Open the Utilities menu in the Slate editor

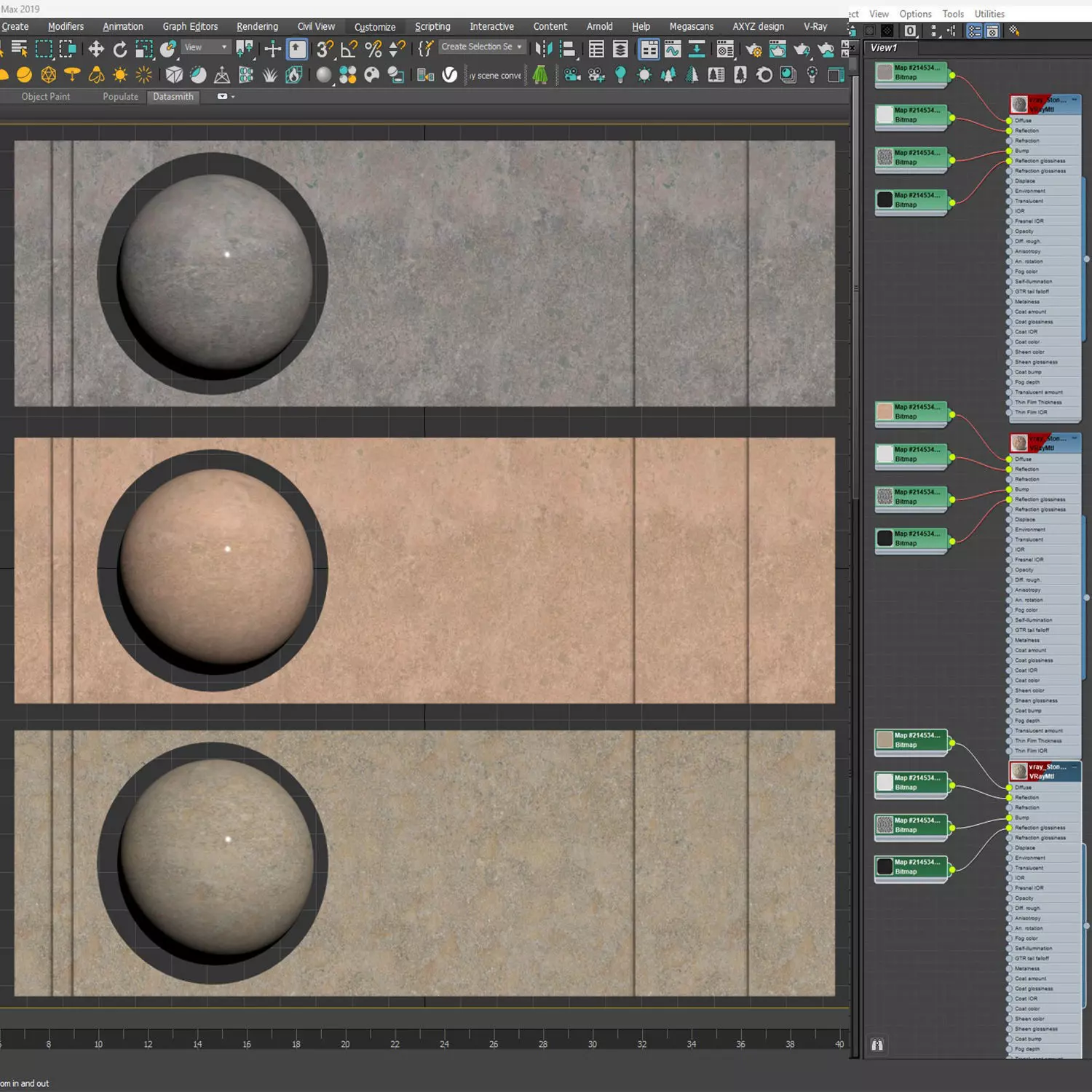click(989, 14)
